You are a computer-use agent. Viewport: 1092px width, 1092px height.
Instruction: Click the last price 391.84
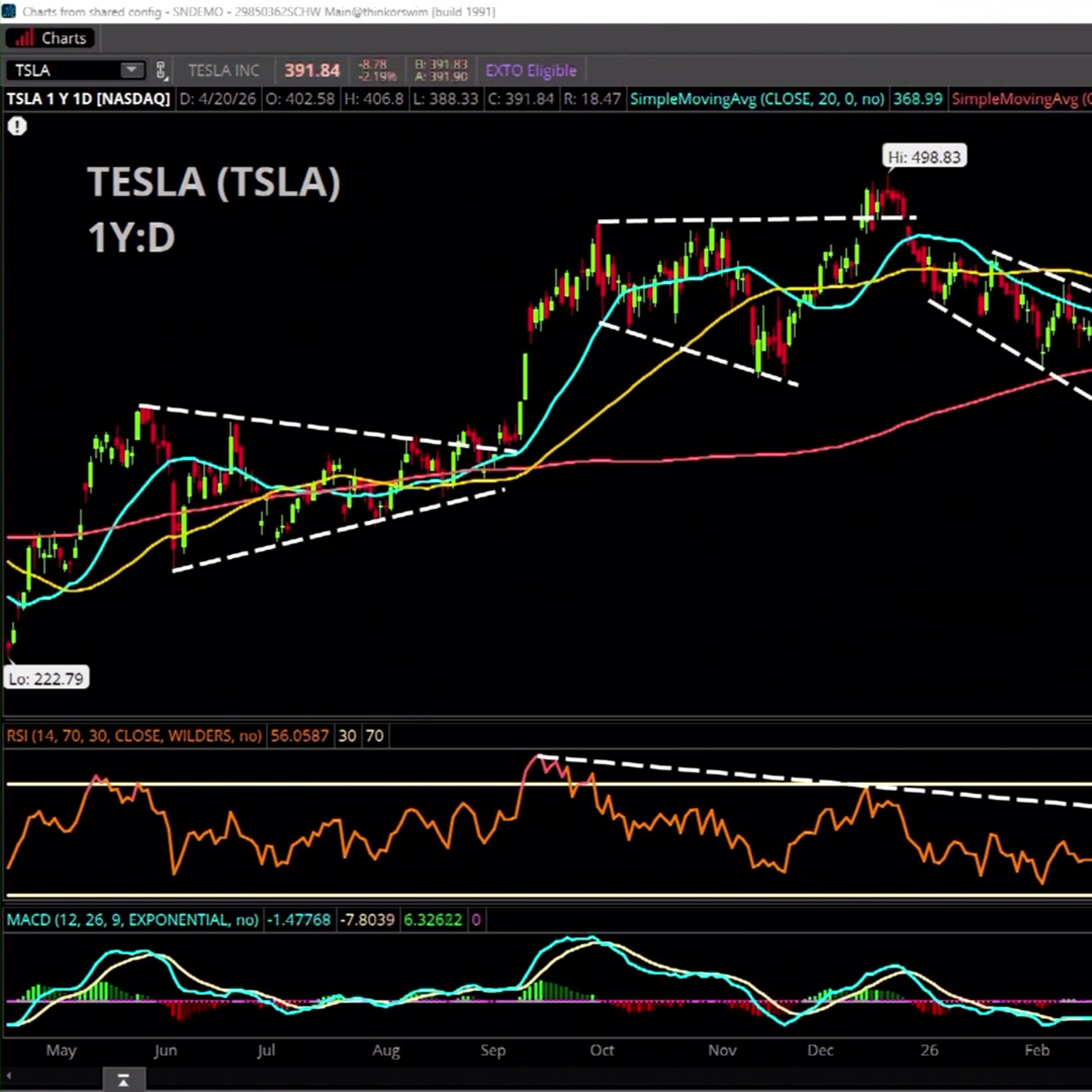[x=312, y=71]
